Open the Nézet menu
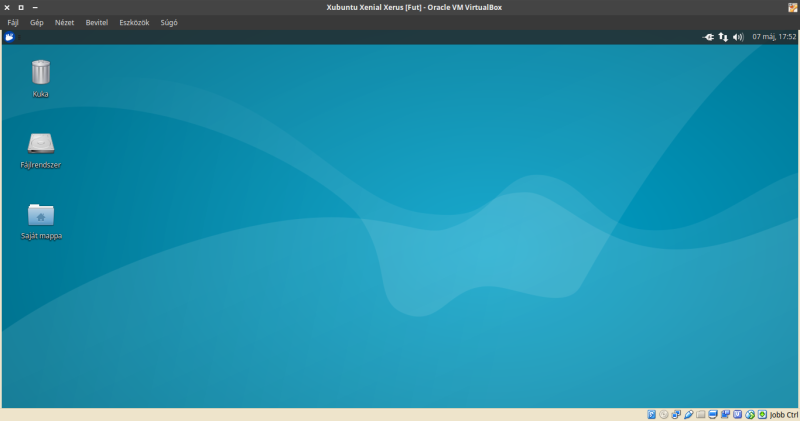Viewport: 800px width, 421px height. tap(64, 22)
